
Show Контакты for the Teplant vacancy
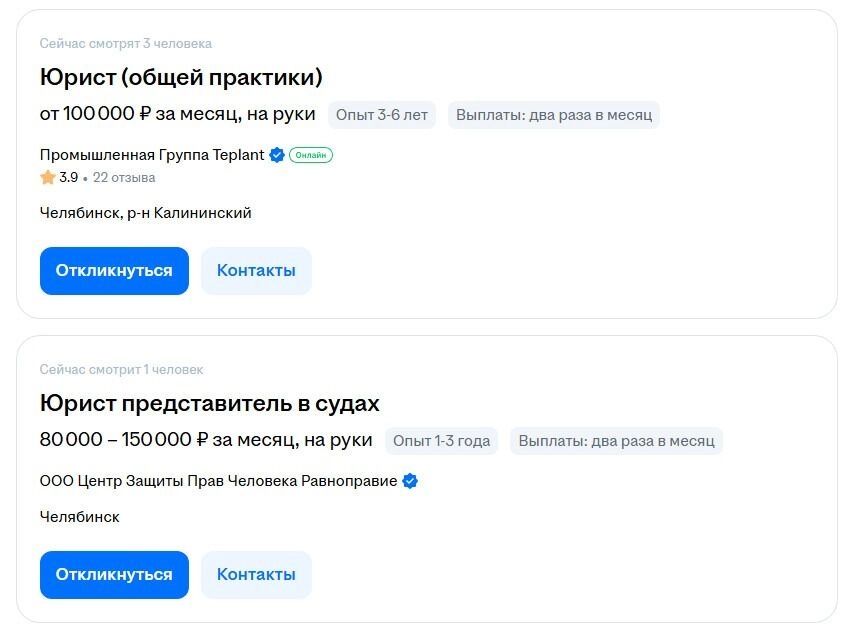[x=256, y=271]
